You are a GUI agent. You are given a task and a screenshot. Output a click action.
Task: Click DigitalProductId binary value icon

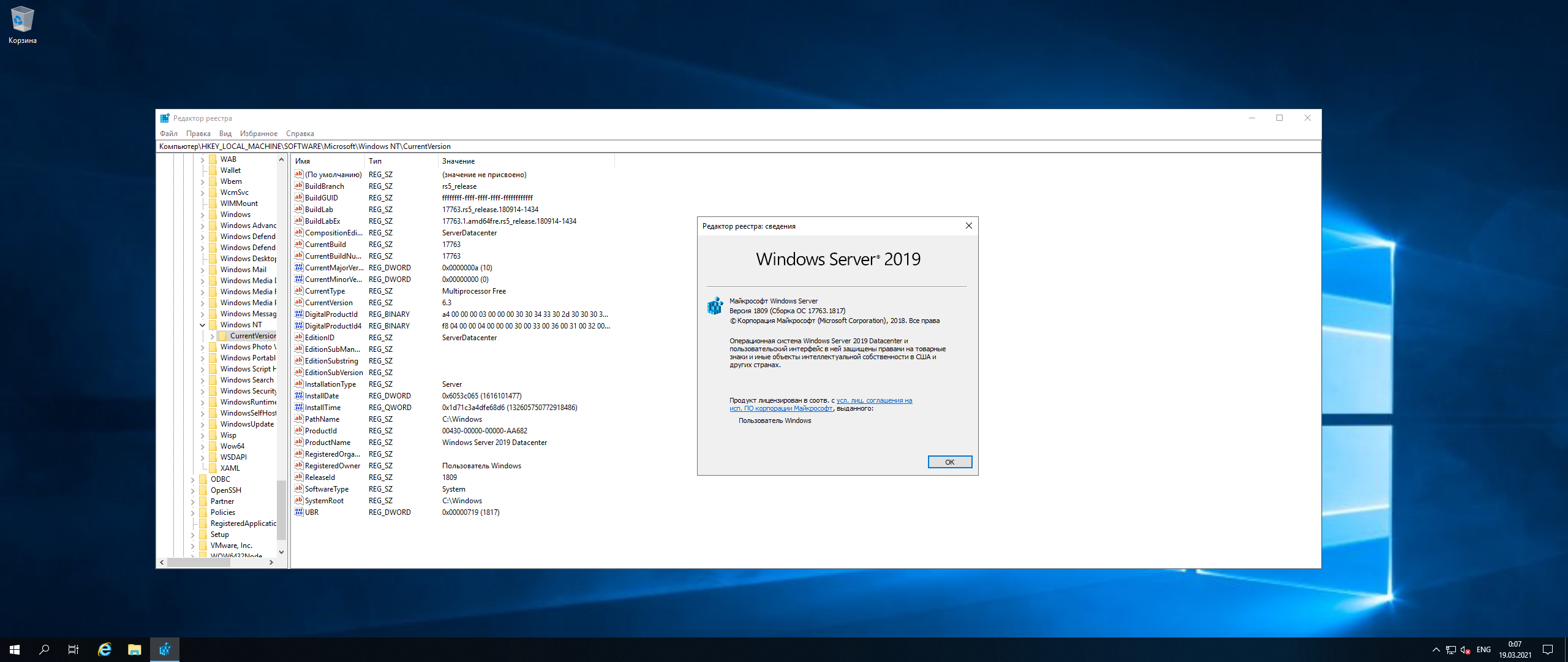click(x=299, y=314)
